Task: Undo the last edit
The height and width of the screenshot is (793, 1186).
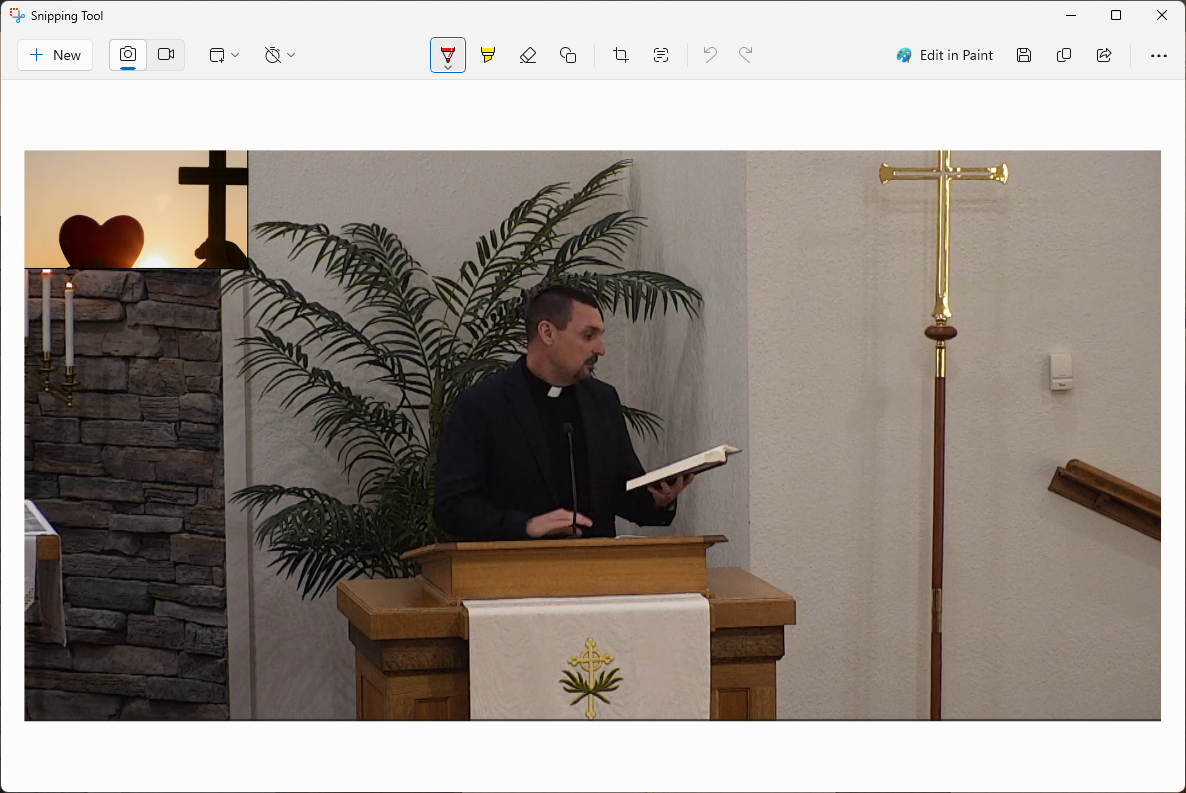Action: 710,55
